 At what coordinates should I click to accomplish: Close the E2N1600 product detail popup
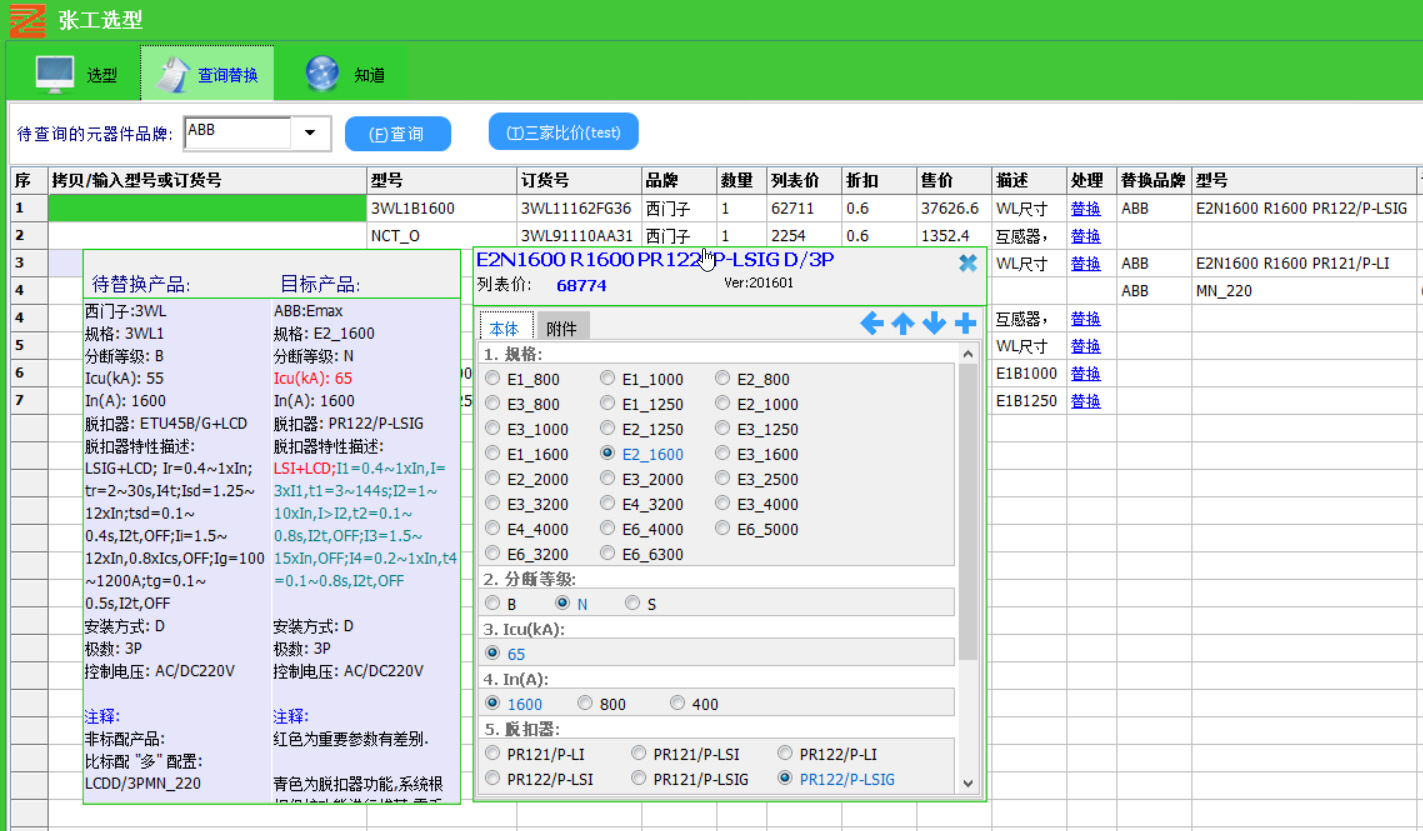[x=967, y=263]
